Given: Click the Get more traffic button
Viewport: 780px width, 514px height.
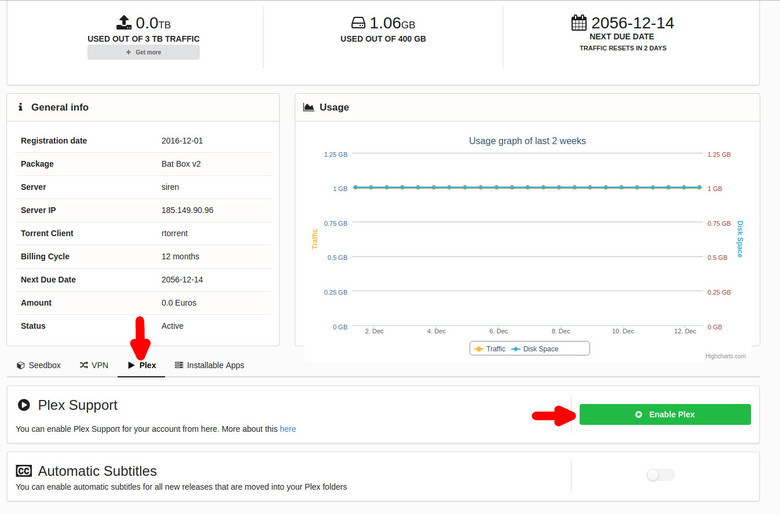Looking at the screenshot, I should coord(143,52).
